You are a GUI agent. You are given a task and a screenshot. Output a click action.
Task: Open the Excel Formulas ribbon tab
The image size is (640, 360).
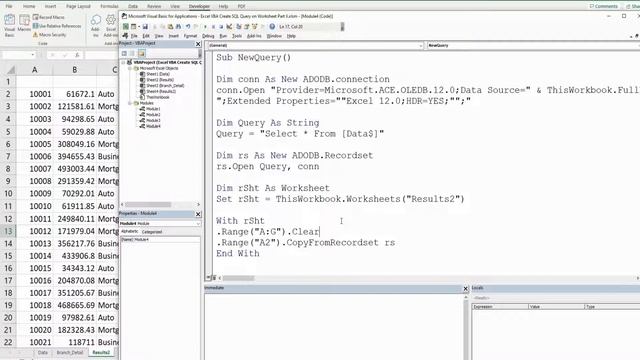pos(109,7)
